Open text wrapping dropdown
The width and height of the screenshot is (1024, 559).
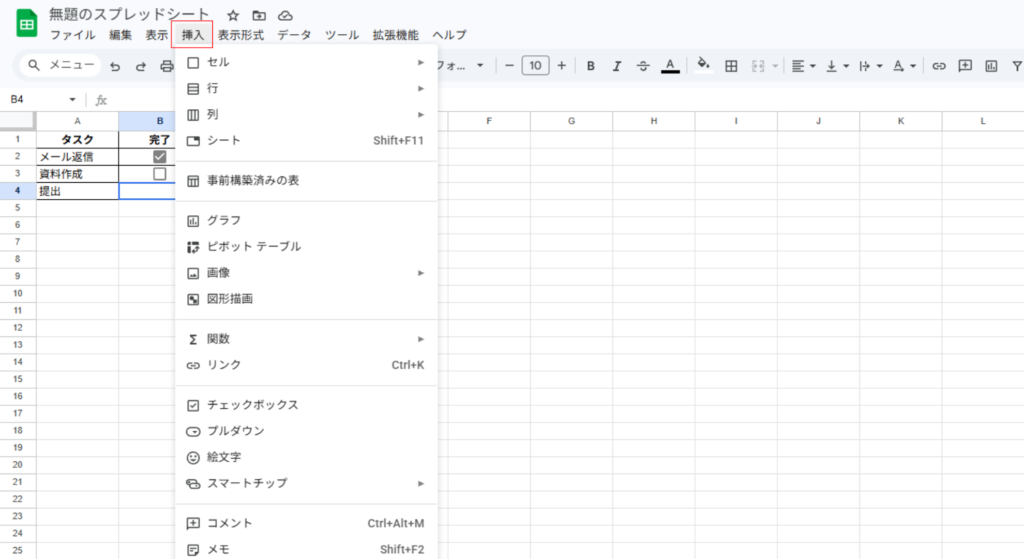870,66
